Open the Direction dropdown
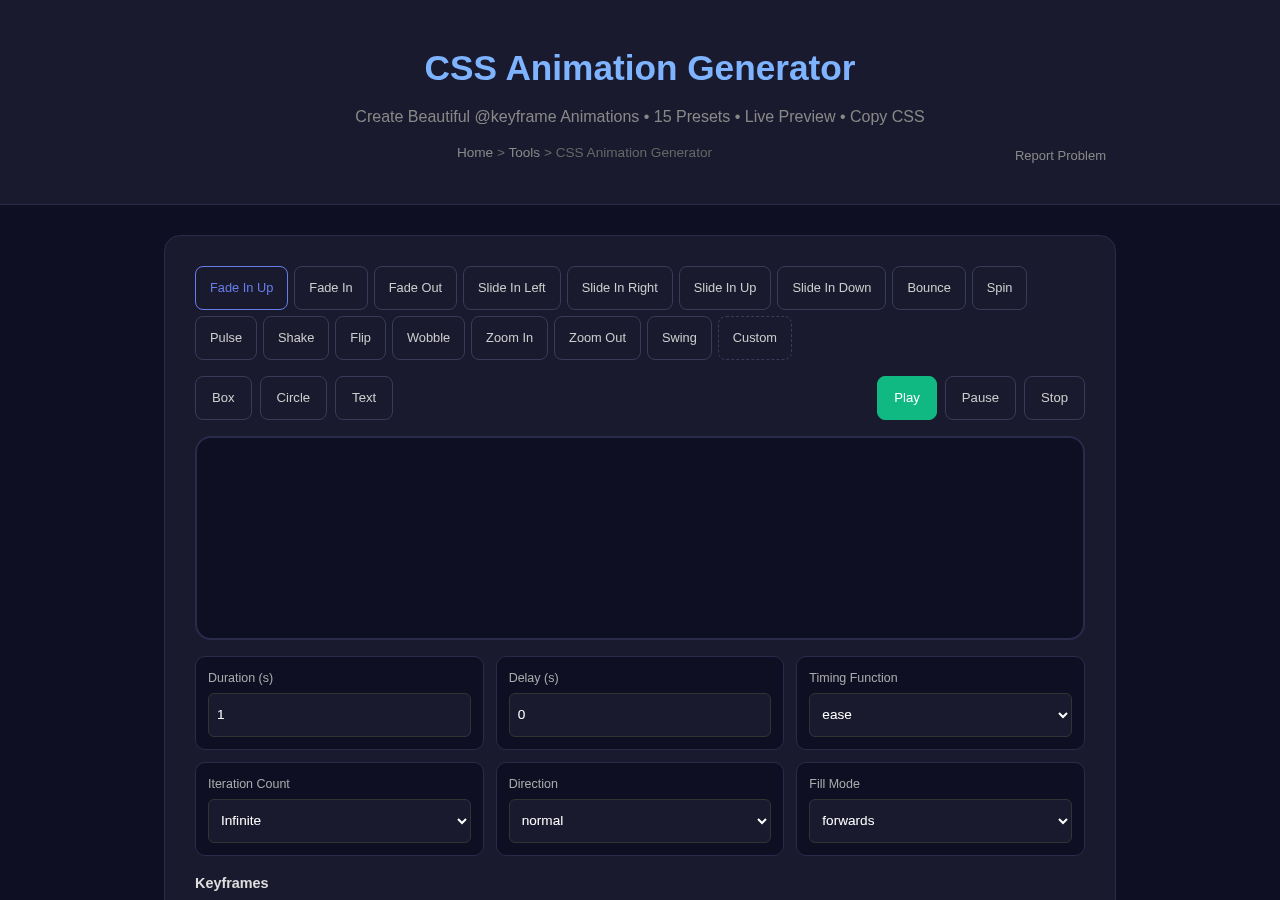The width and height of the screenshot is (1280, 900). pos(640,821)
